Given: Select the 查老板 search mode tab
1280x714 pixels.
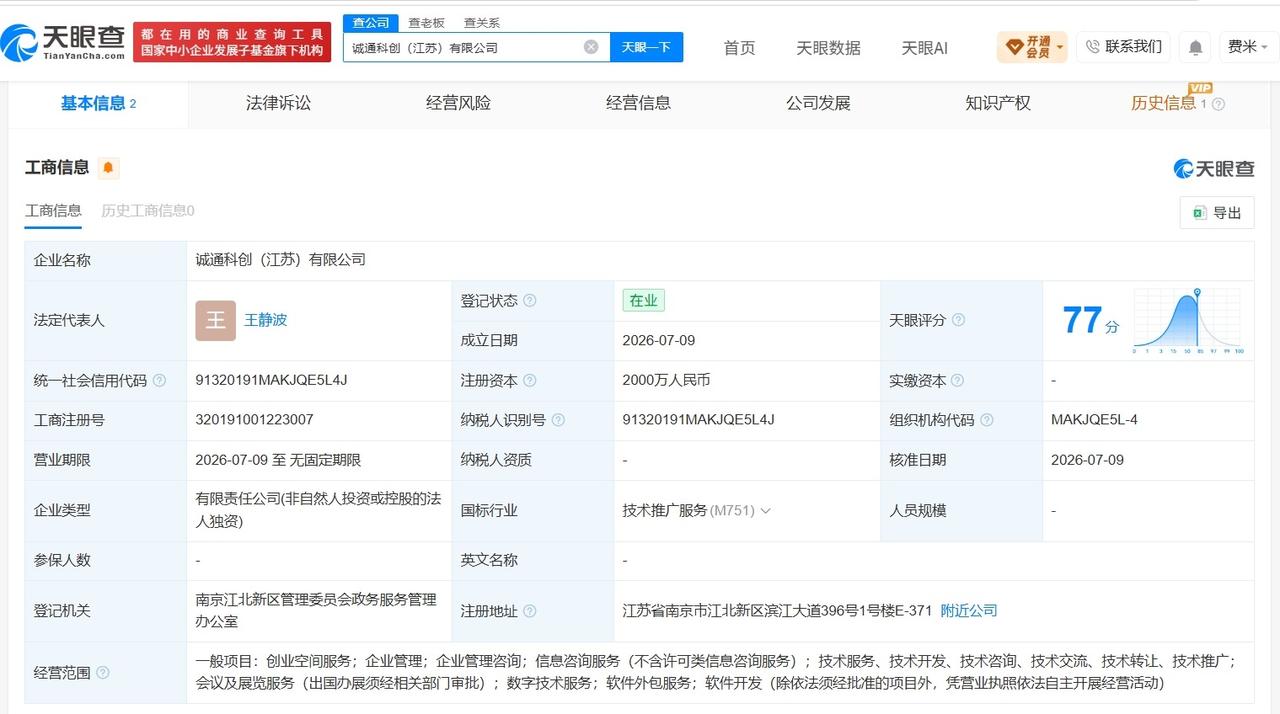Looking at the screenshot, I should pos(426,22).
